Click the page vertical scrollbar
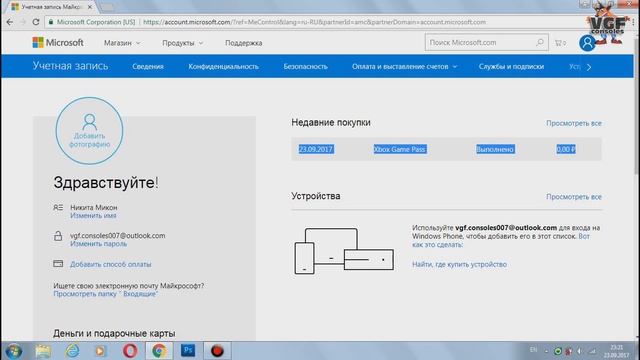Viewport: 640px width, 360px height. pyautogui.click(x=637, y=107)
